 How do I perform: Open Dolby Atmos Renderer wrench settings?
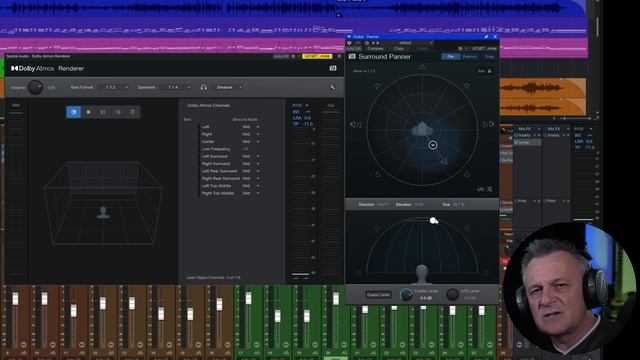tap(333, 87)
